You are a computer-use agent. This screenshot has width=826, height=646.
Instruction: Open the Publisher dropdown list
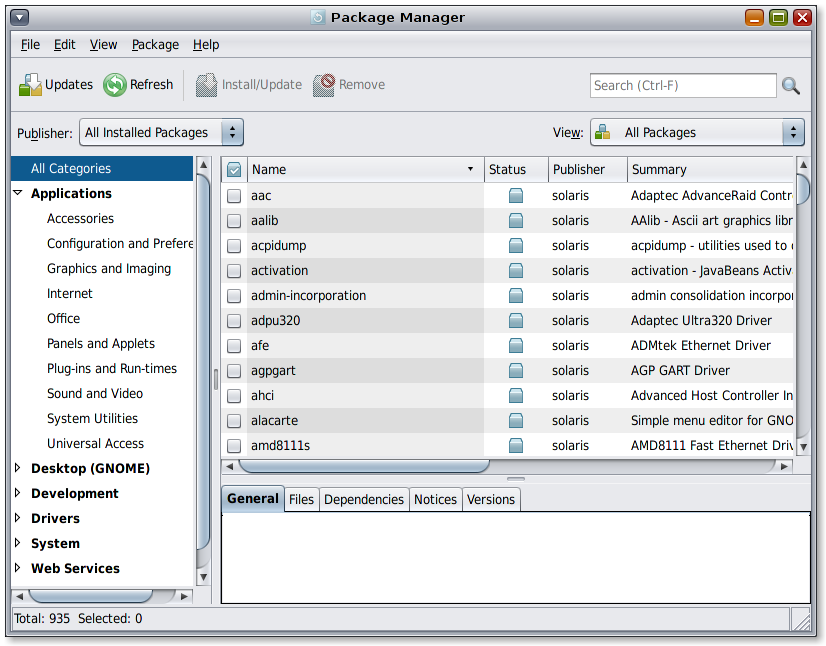pyautogui.click(x=161, y=132)
